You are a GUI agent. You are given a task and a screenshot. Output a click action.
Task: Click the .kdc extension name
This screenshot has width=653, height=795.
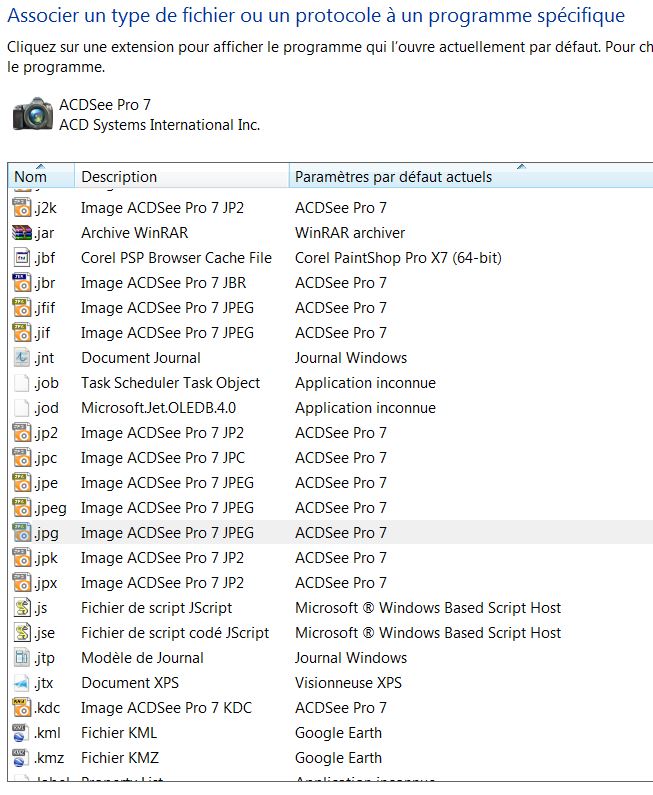point(47,708)
